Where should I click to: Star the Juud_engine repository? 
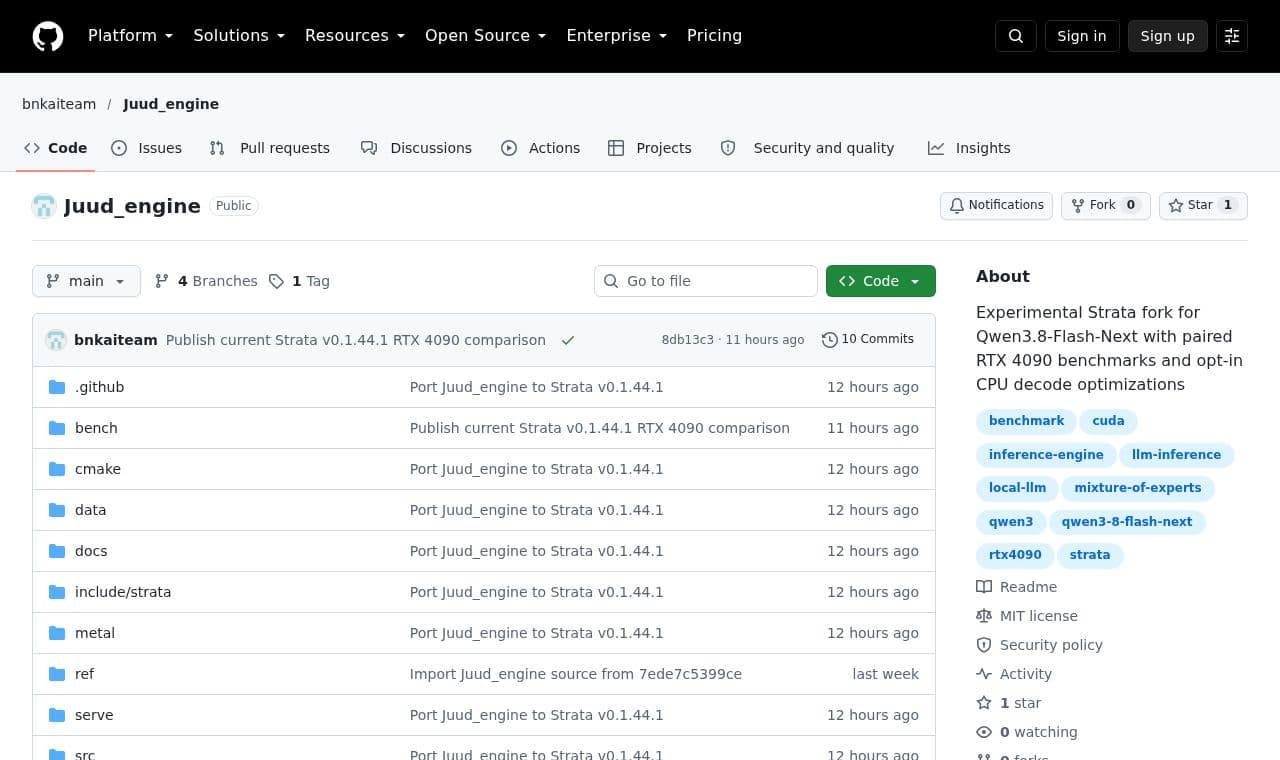[x=1203, y=205]
